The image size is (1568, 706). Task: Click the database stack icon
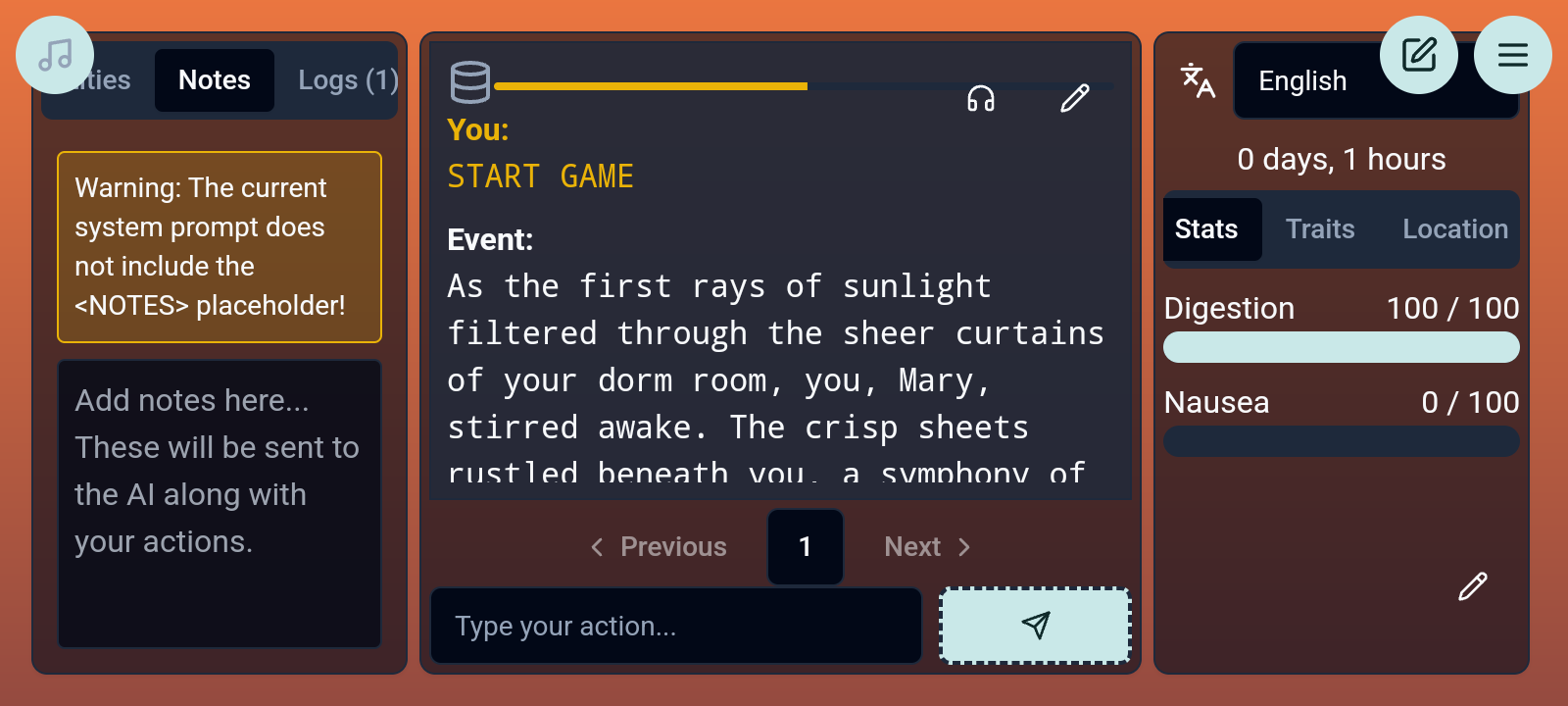point(469,82)
